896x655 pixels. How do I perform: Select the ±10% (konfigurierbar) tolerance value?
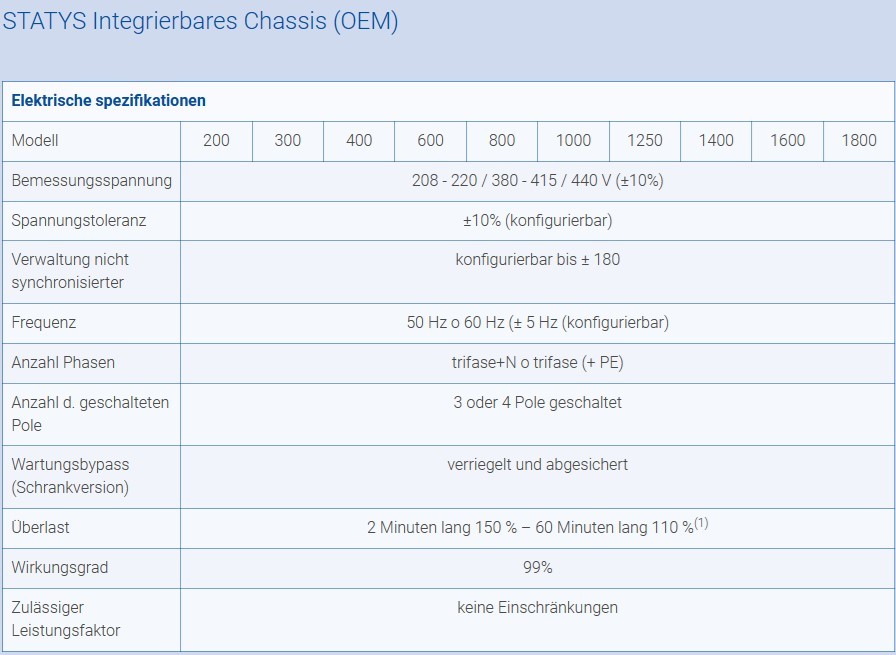(537, 221)
